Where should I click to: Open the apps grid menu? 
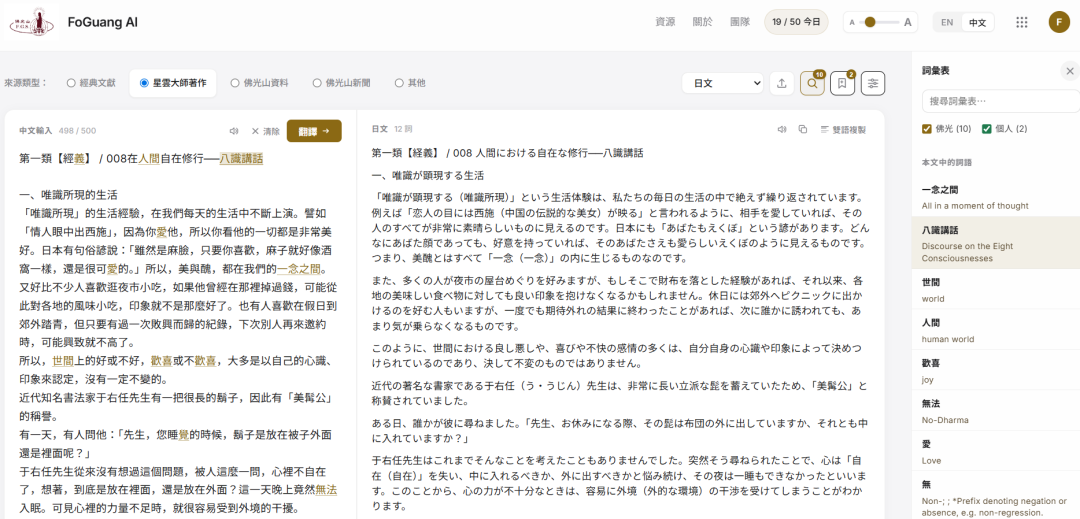pyautogui.click(x=1021, y=22)
